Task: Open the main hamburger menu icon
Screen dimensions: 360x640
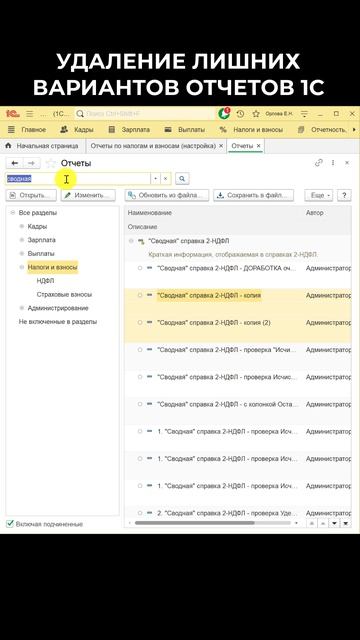Action: (29, 114)
